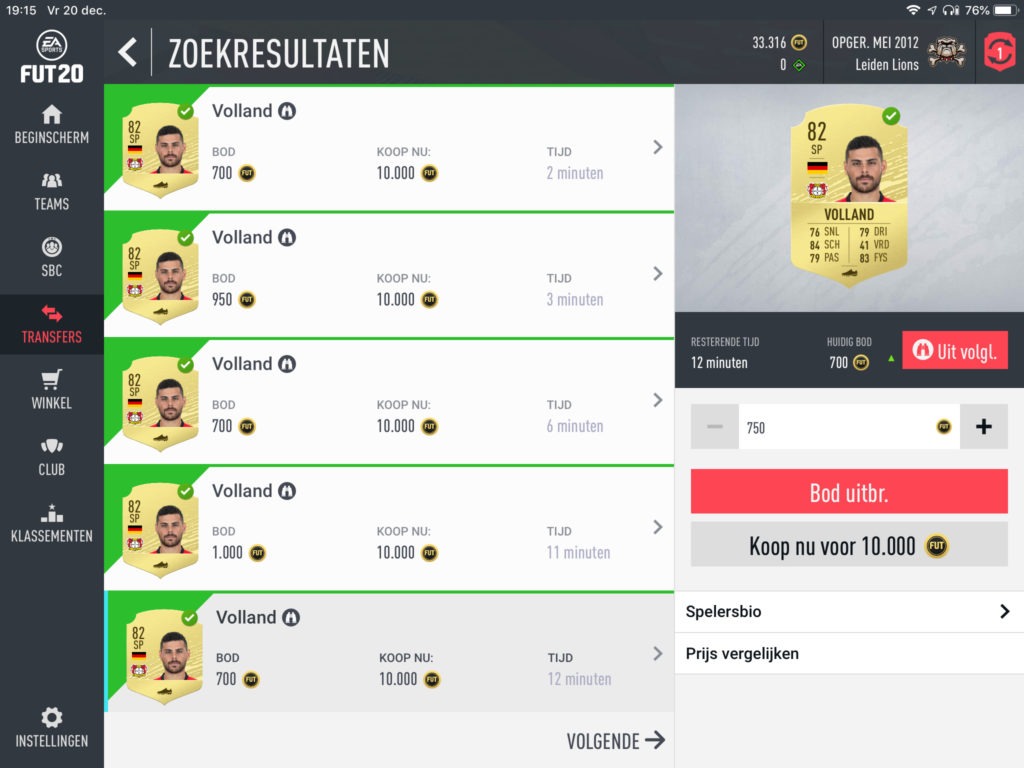
Task: Open Instellingen gear icon
Action: (52, 717)
